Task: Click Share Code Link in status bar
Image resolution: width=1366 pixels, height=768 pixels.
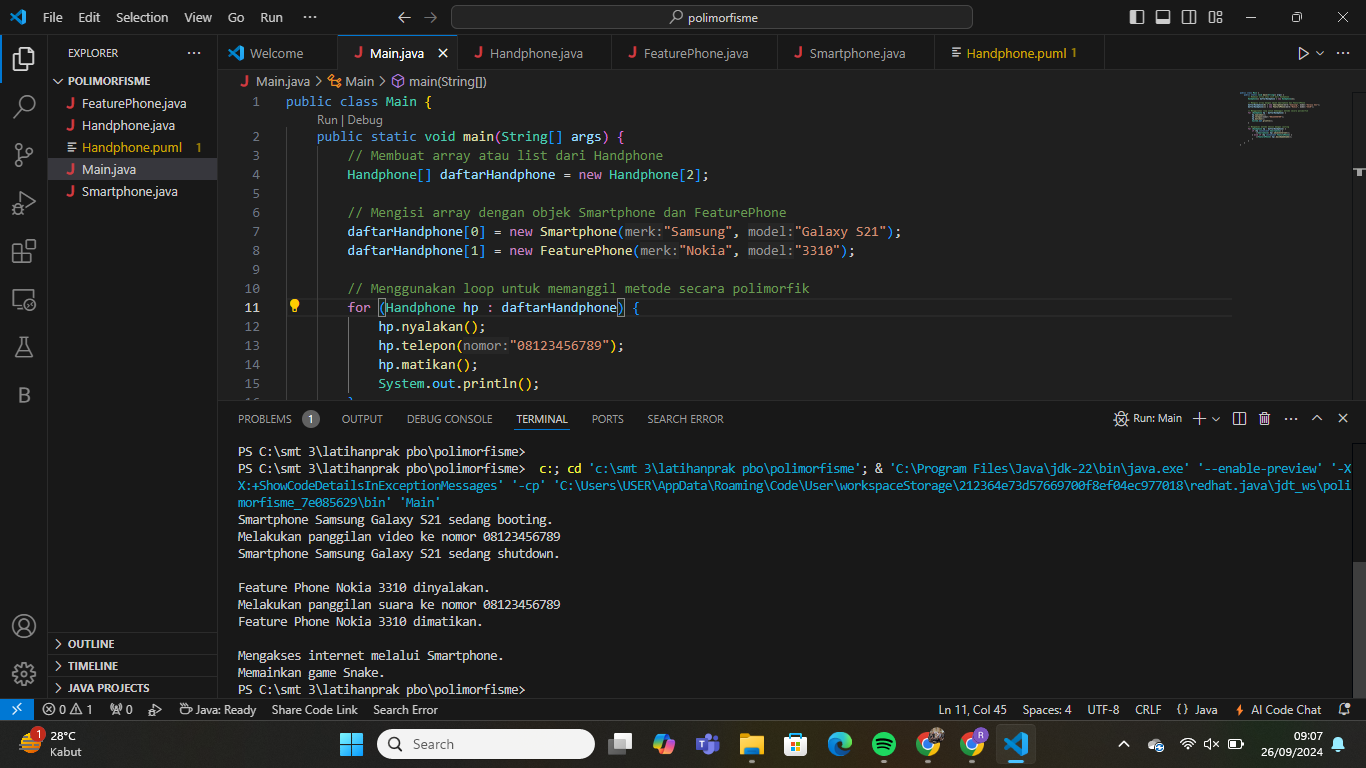Action: pyautogui.click(x=314, y=710)
